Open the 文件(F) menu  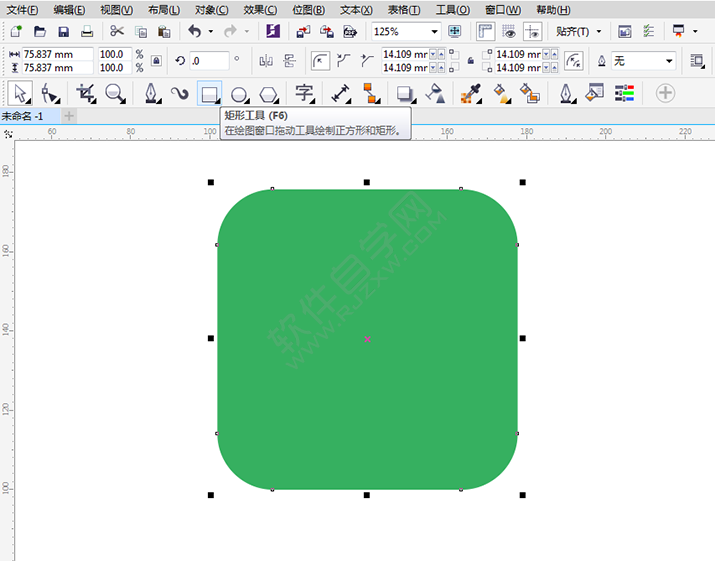point(22,10)
